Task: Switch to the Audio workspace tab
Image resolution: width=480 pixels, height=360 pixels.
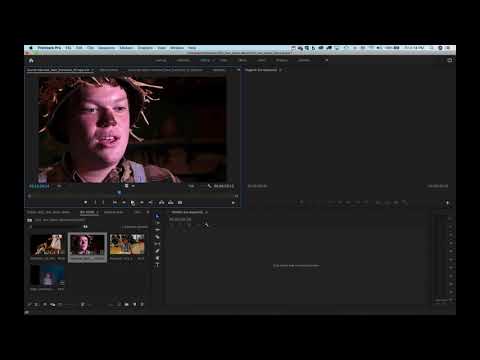Action: [x=262, y=60]
